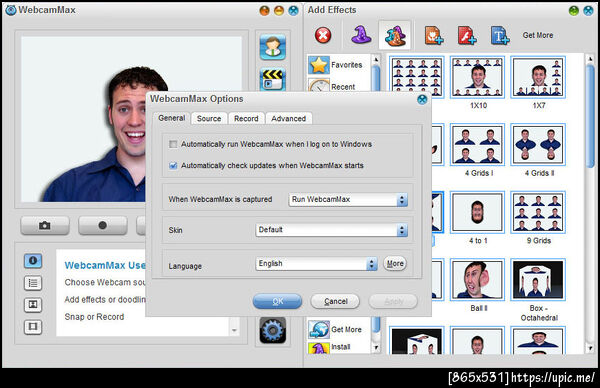Screen dimensions: 600x388
Task: Select the film strip panel icon
Action: [33, 326]
